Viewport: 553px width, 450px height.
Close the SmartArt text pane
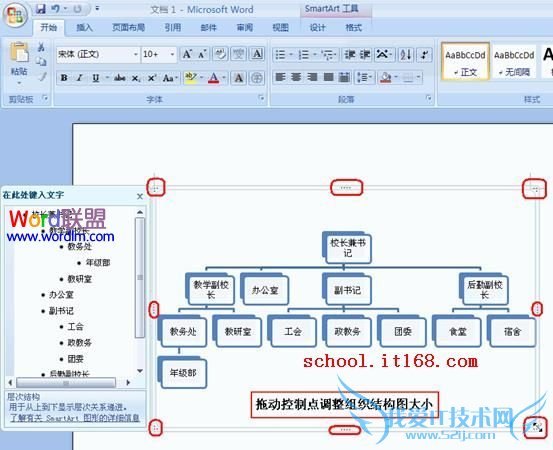(x=140, y=196)
